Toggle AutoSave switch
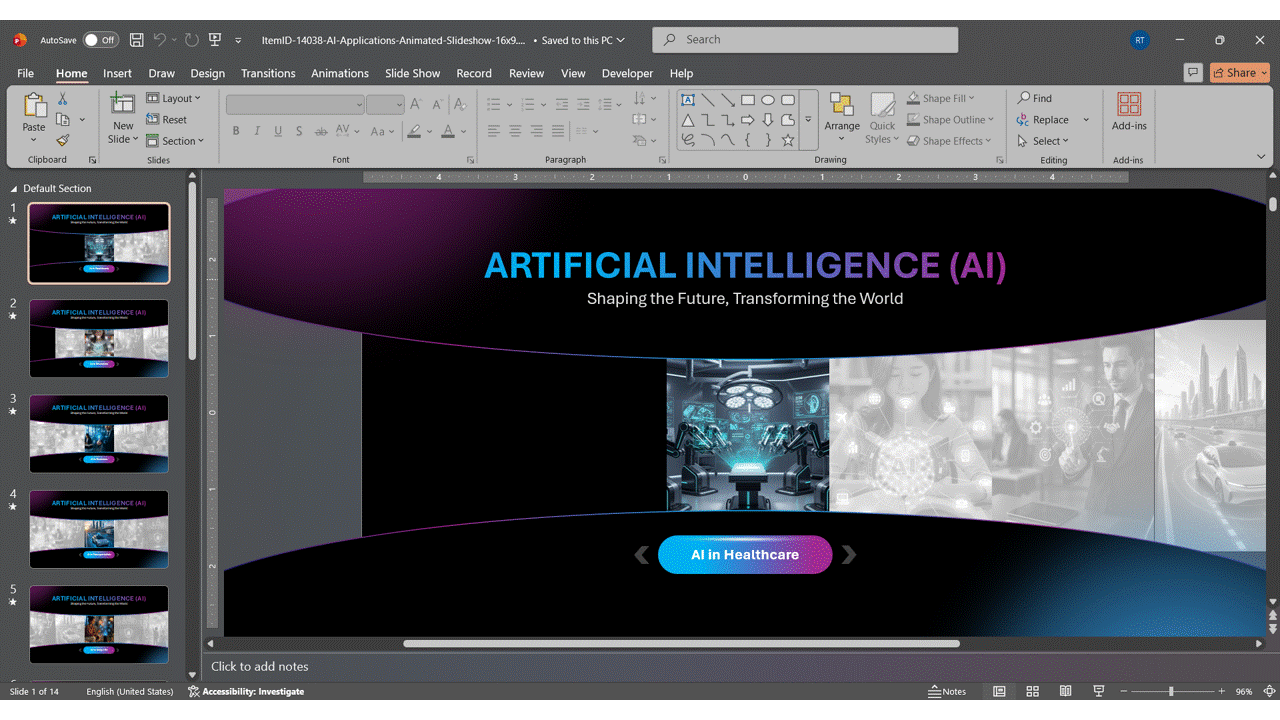Screen dimensions: 1280x720 (100, 40)
